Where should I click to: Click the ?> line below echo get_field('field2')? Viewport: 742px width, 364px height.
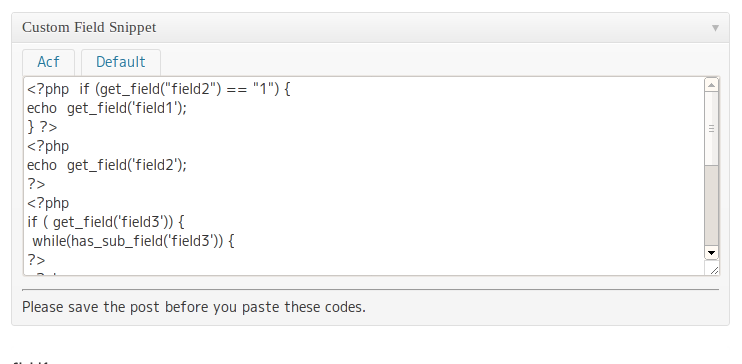pos(36,184)
